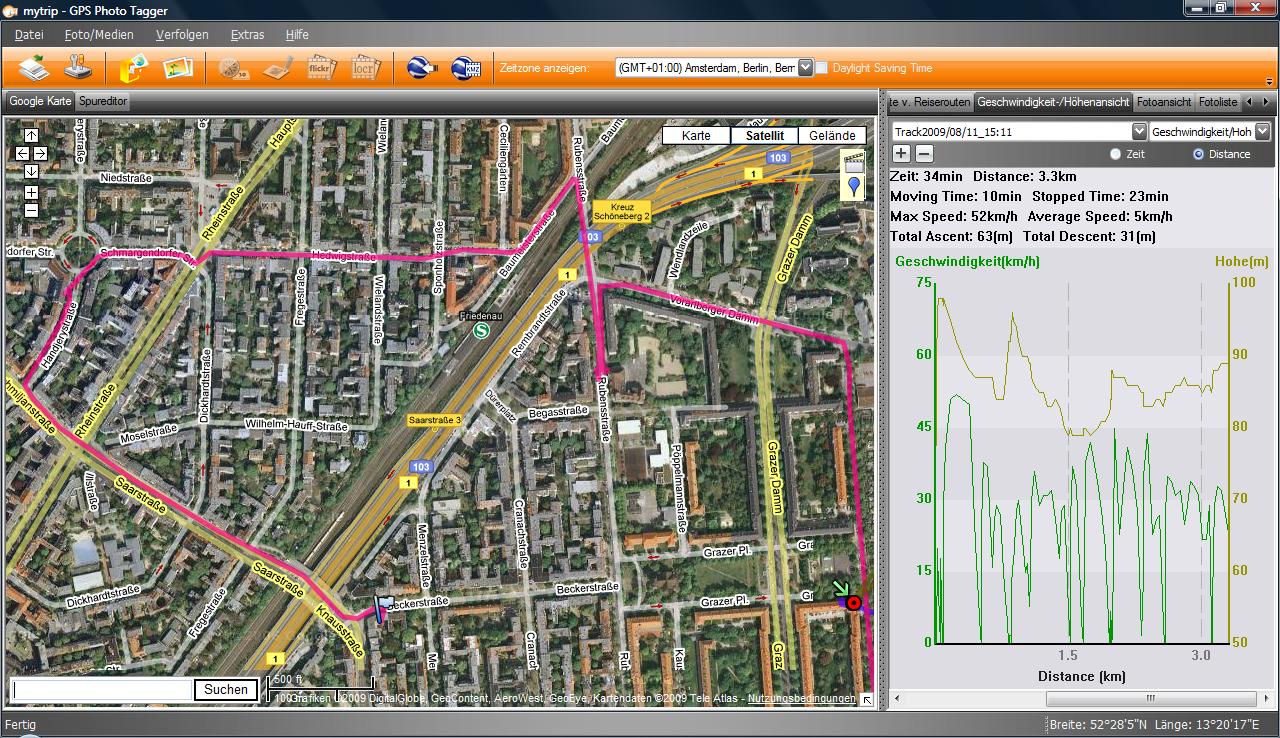Expand the Track2009/08/11_15:11 dropdown
Screen dimensions: 1280x738
point(1139,132)
